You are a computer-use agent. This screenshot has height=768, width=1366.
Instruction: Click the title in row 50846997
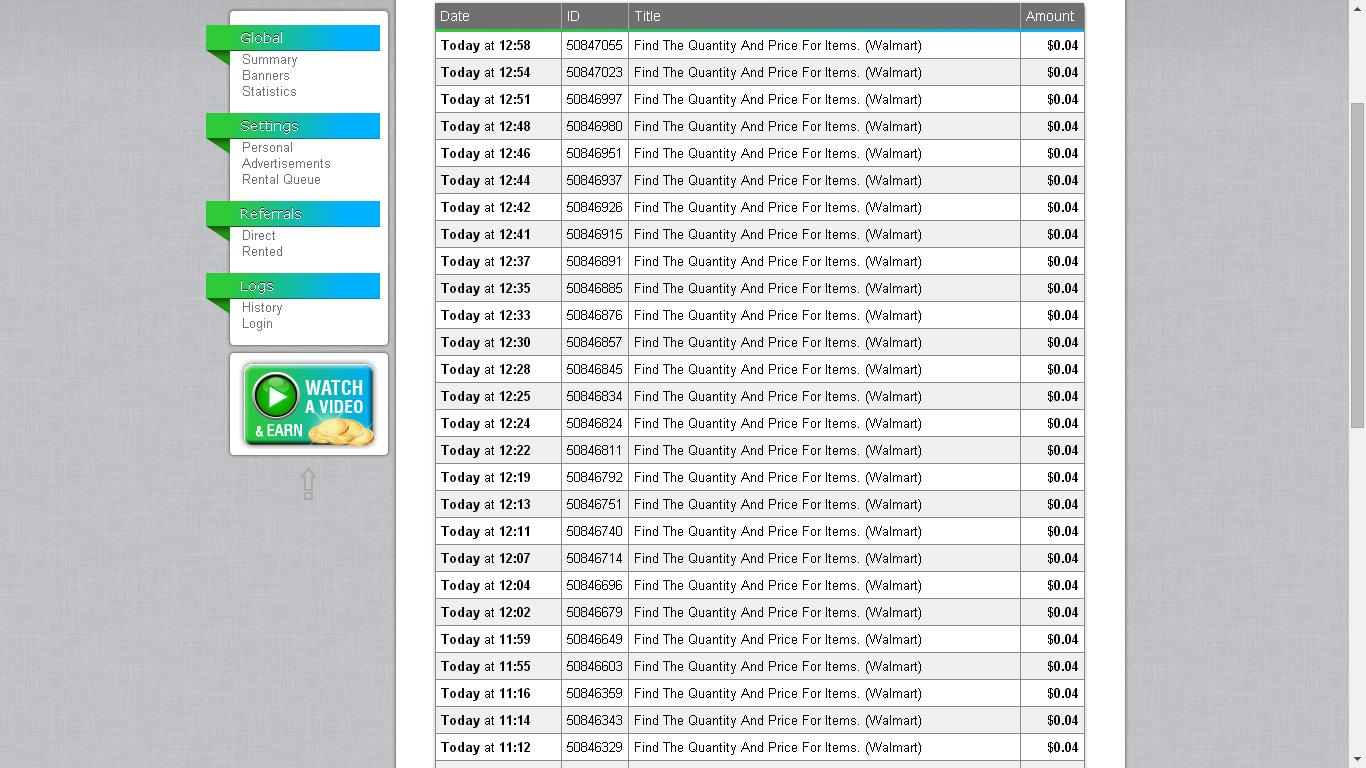[778, 99]
